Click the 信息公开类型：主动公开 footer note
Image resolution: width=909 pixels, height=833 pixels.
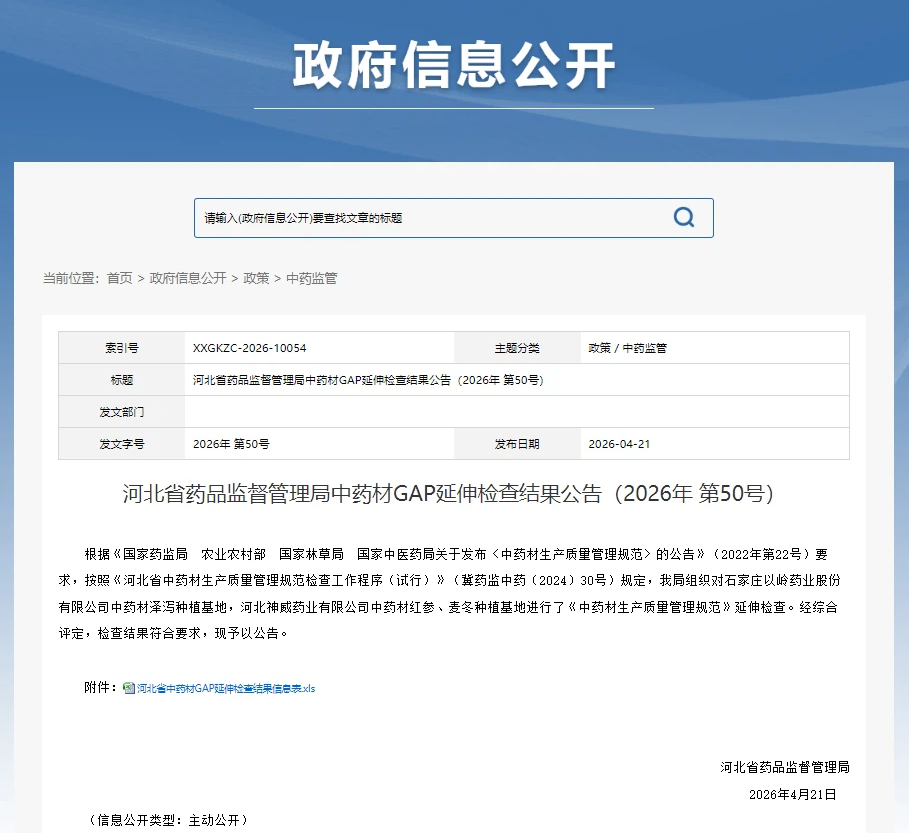point(168,820)
